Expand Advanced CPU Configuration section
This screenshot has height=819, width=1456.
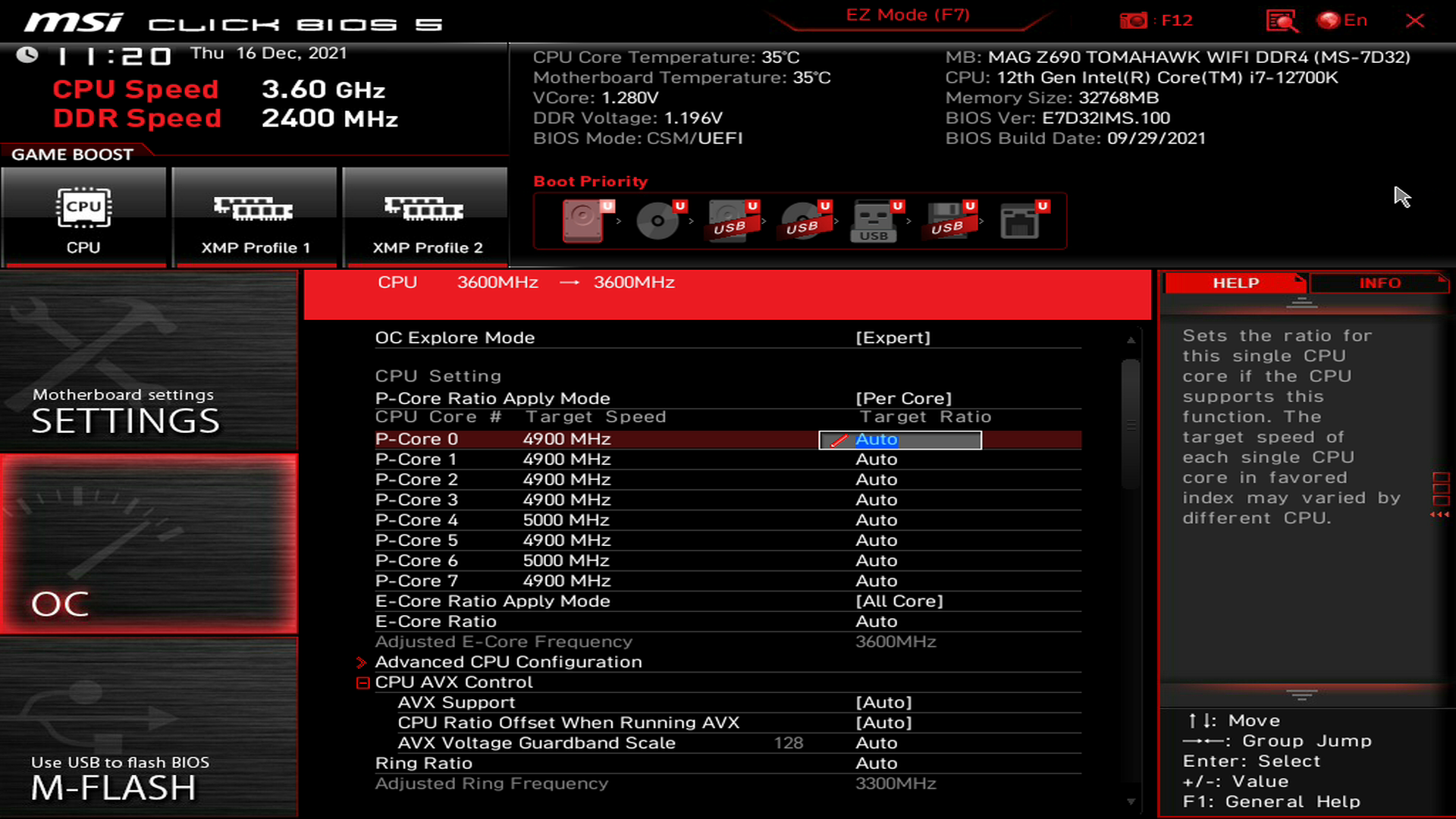509,661
